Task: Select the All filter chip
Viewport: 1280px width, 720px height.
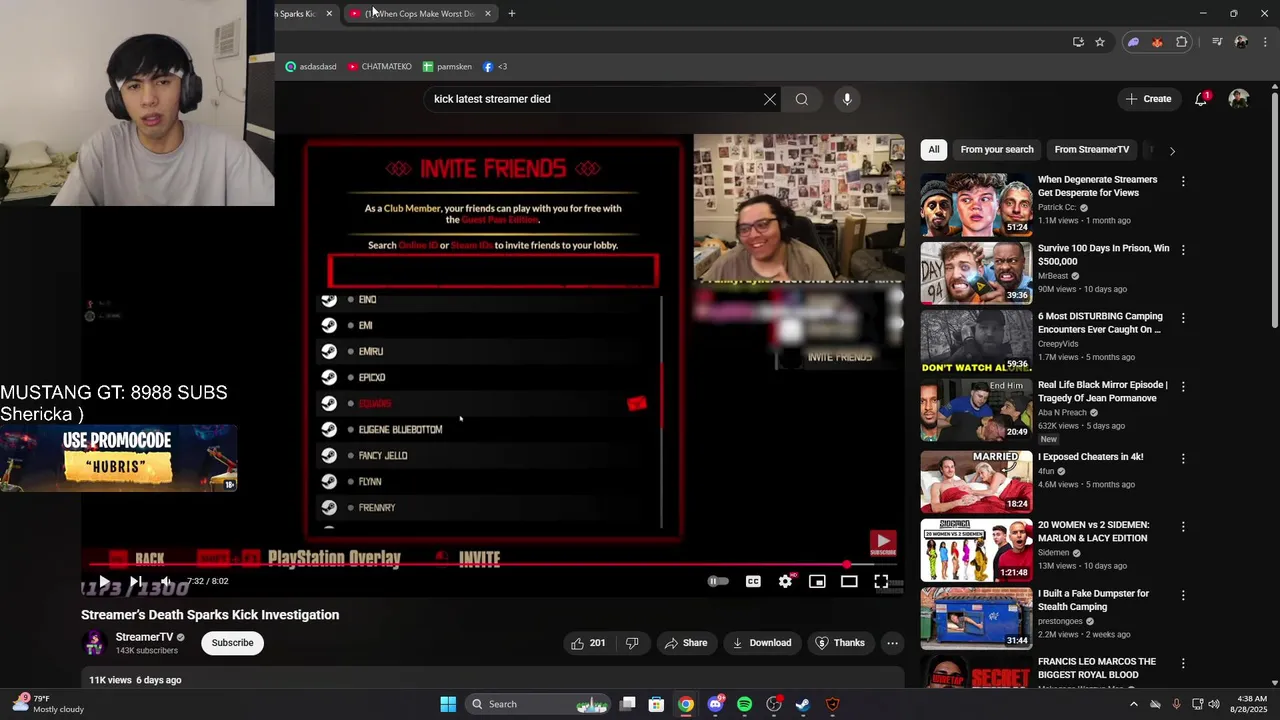Action: [933, 150]
